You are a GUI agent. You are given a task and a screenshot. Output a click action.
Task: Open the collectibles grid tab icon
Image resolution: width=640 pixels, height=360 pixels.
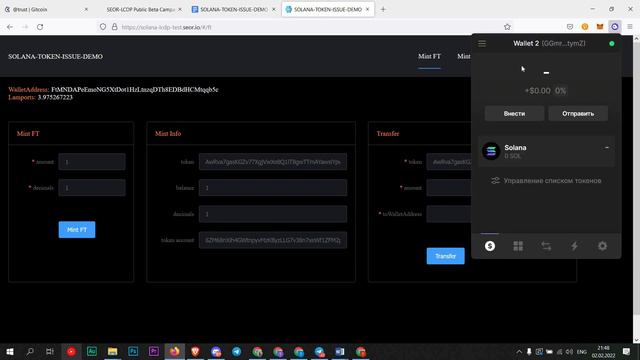click(x=518, y=246)
